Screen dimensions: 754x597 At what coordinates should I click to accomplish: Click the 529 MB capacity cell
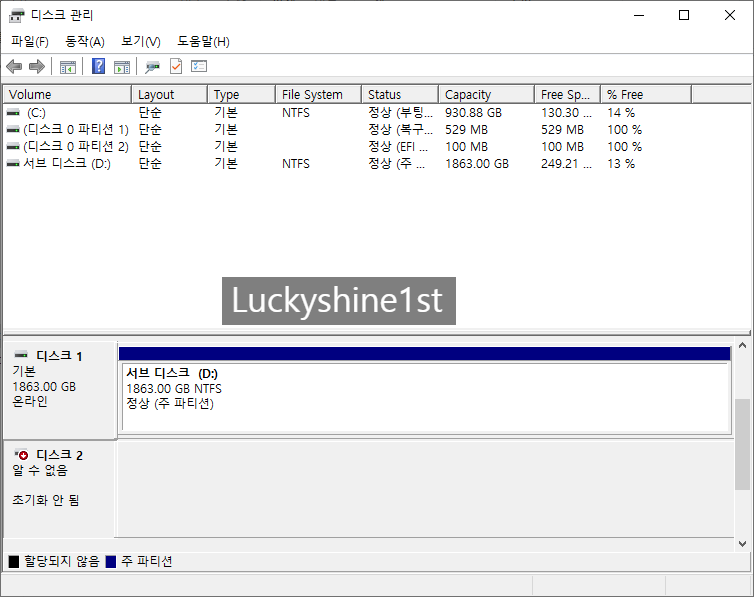(466, 129)
